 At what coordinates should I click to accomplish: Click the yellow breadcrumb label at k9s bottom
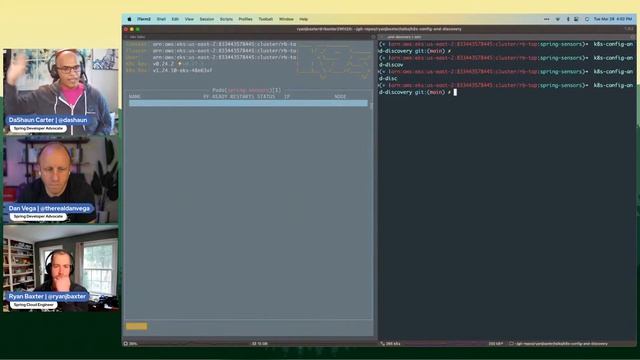click(136, 326)
